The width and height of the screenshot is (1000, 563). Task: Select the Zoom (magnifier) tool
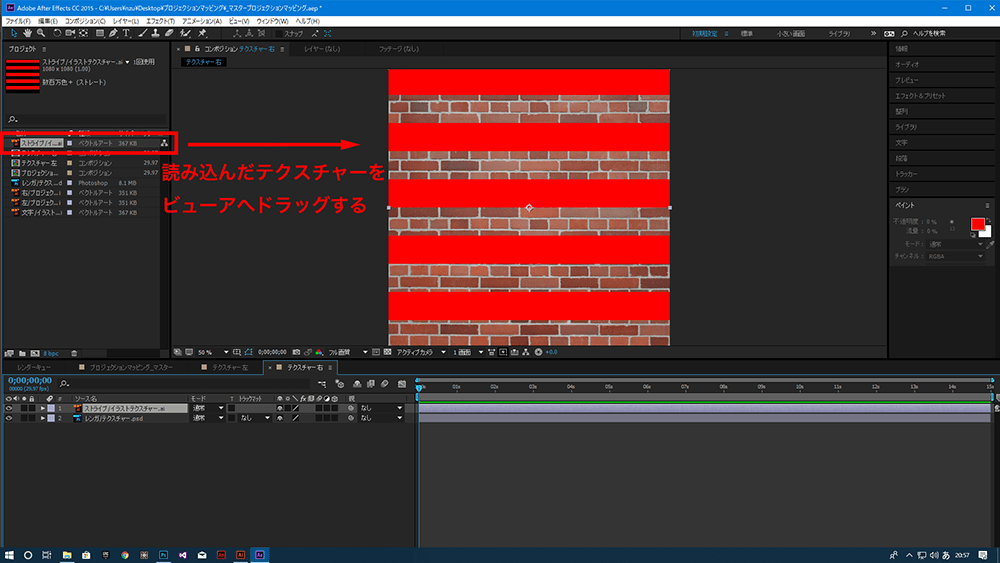pos(40,33)
